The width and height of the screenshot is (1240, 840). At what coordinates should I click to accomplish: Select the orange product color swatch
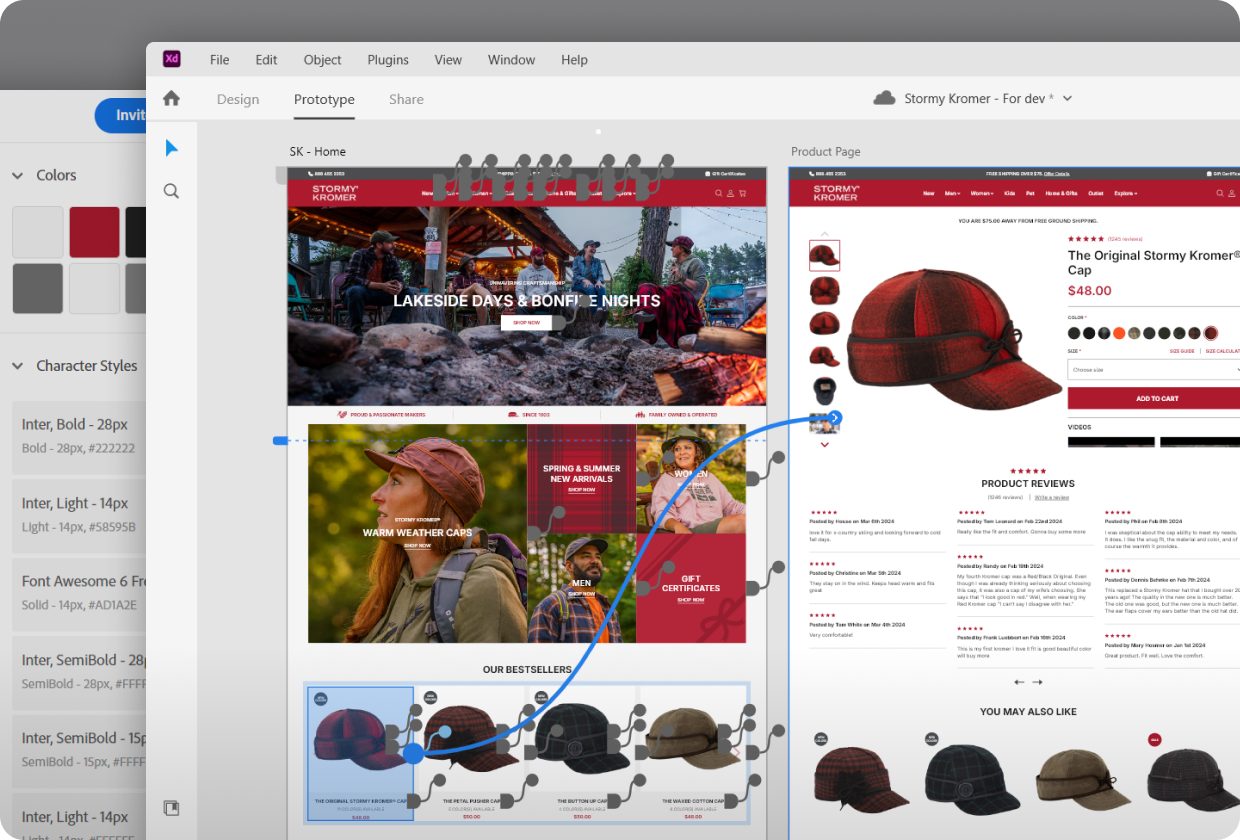point(1119,333)
